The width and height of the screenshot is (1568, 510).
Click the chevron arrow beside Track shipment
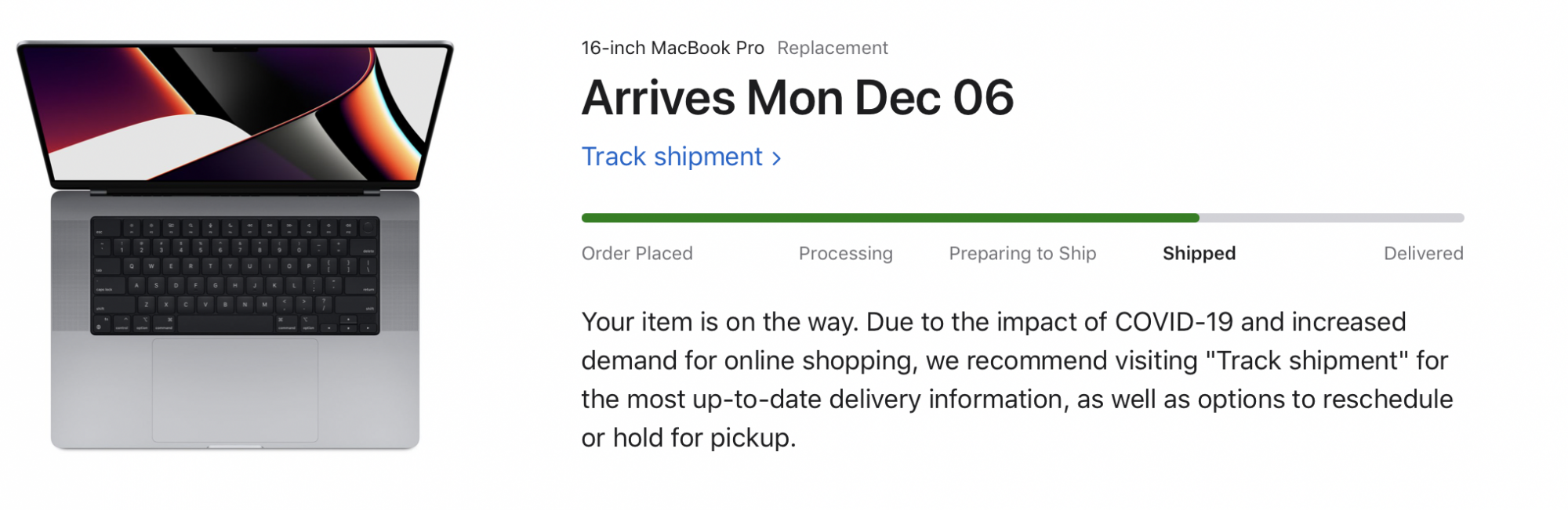(777, 158)
